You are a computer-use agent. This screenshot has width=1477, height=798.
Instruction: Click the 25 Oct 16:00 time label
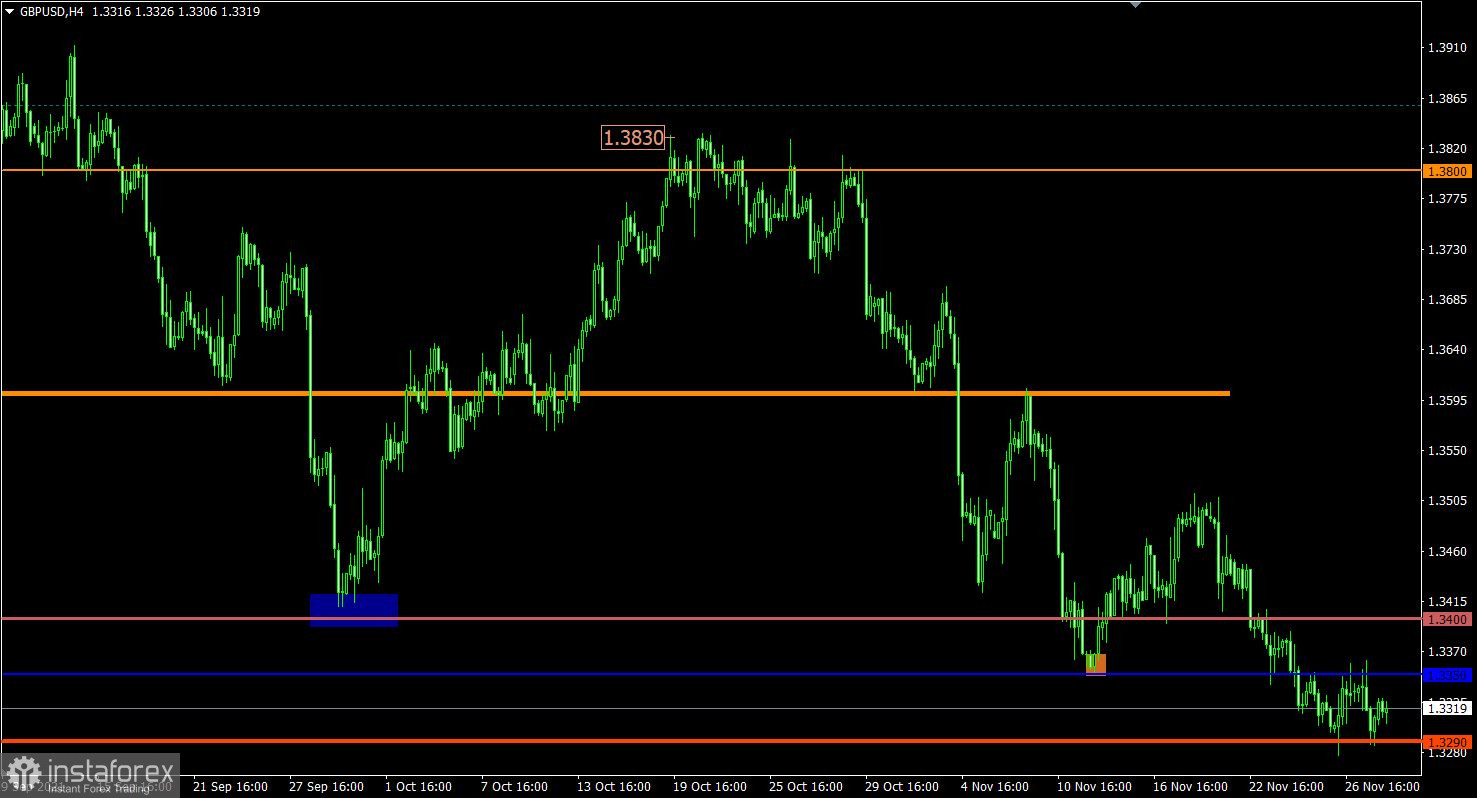point(805,787)
